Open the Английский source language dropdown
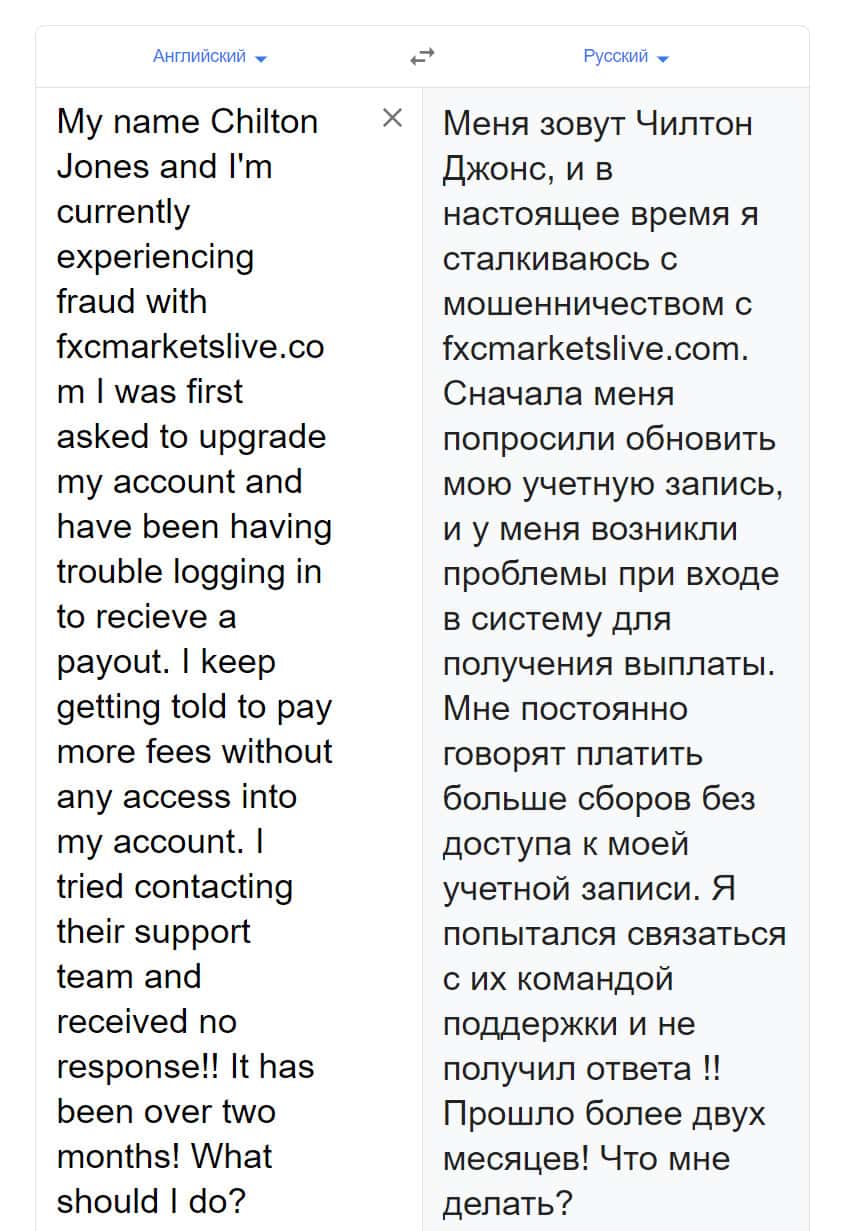This screenshot has height=1231, width=866. [x=199, y=56]
